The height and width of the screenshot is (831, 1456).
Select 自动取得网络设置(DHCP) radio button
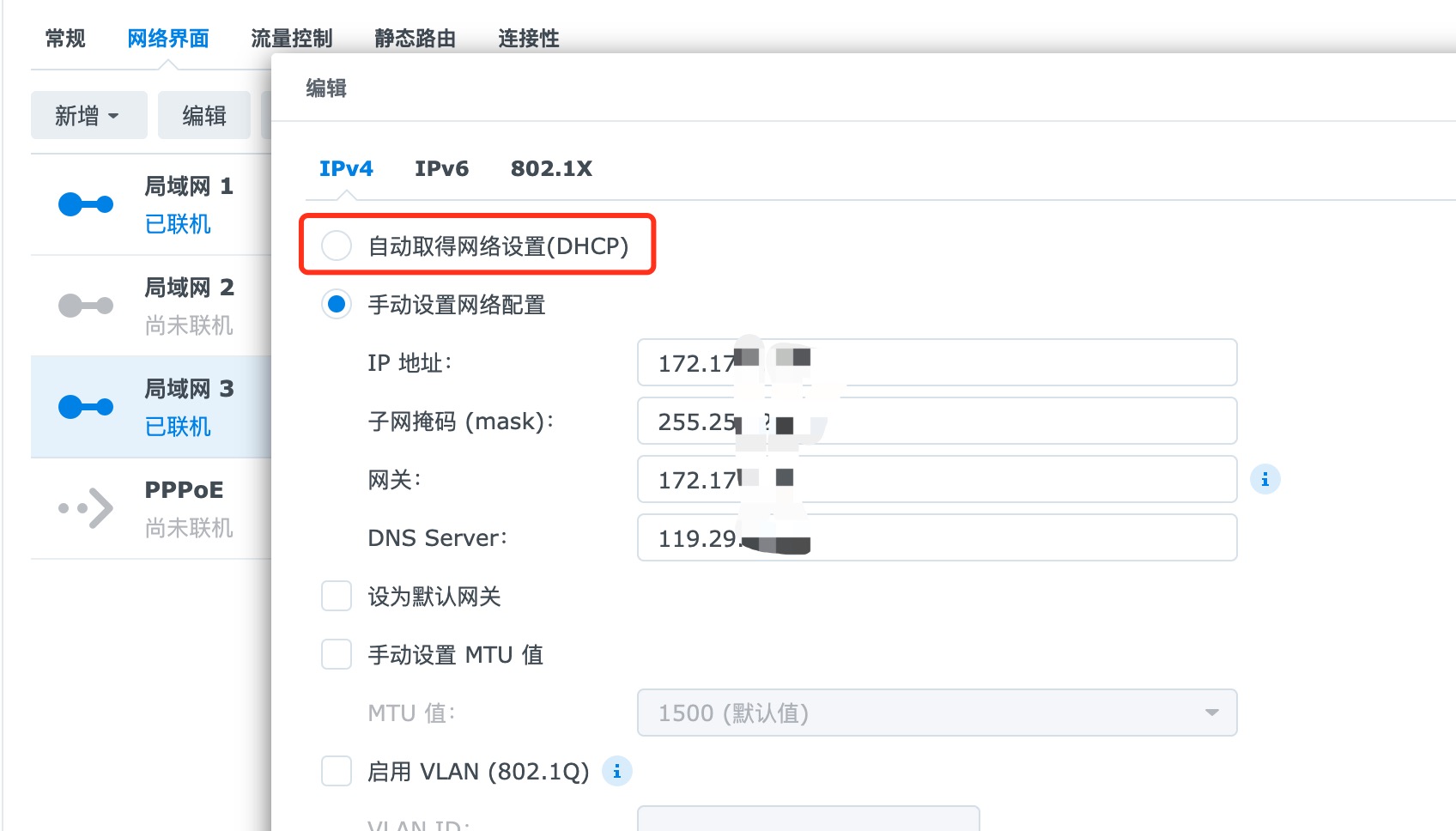point(337,246)
